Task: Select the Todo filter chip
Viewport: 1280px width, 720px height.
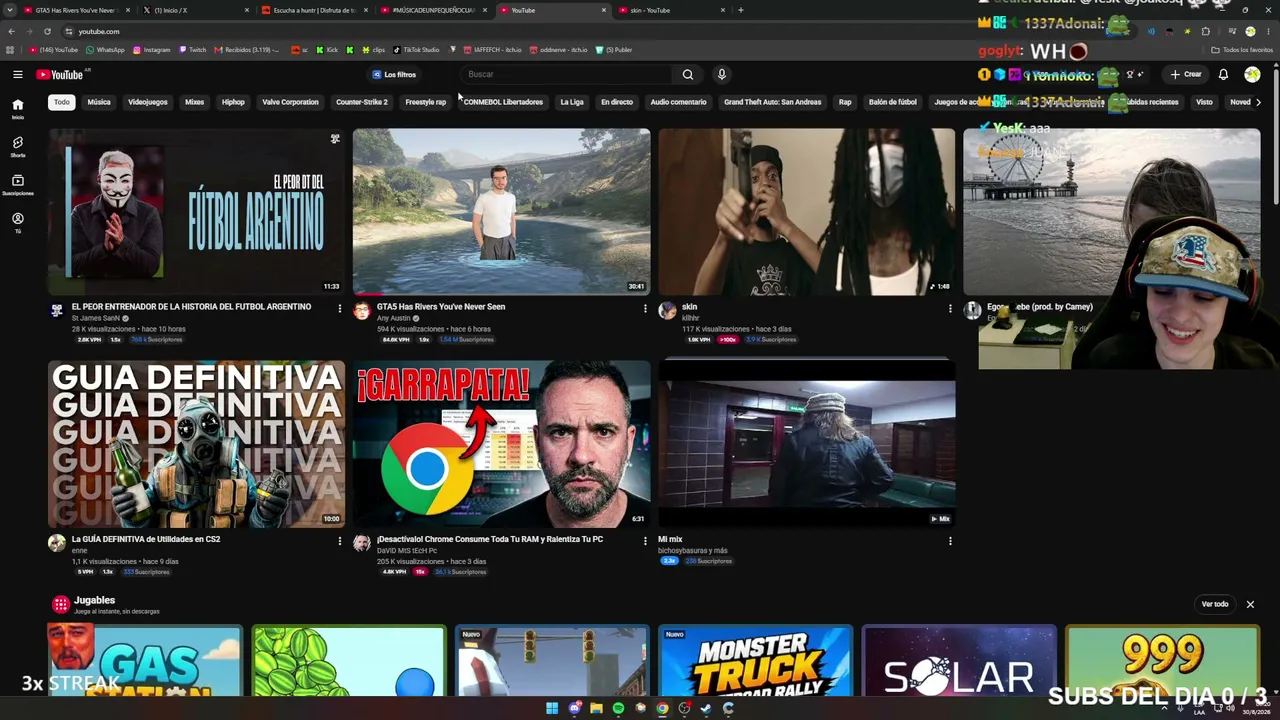Action: pos(62,102)
